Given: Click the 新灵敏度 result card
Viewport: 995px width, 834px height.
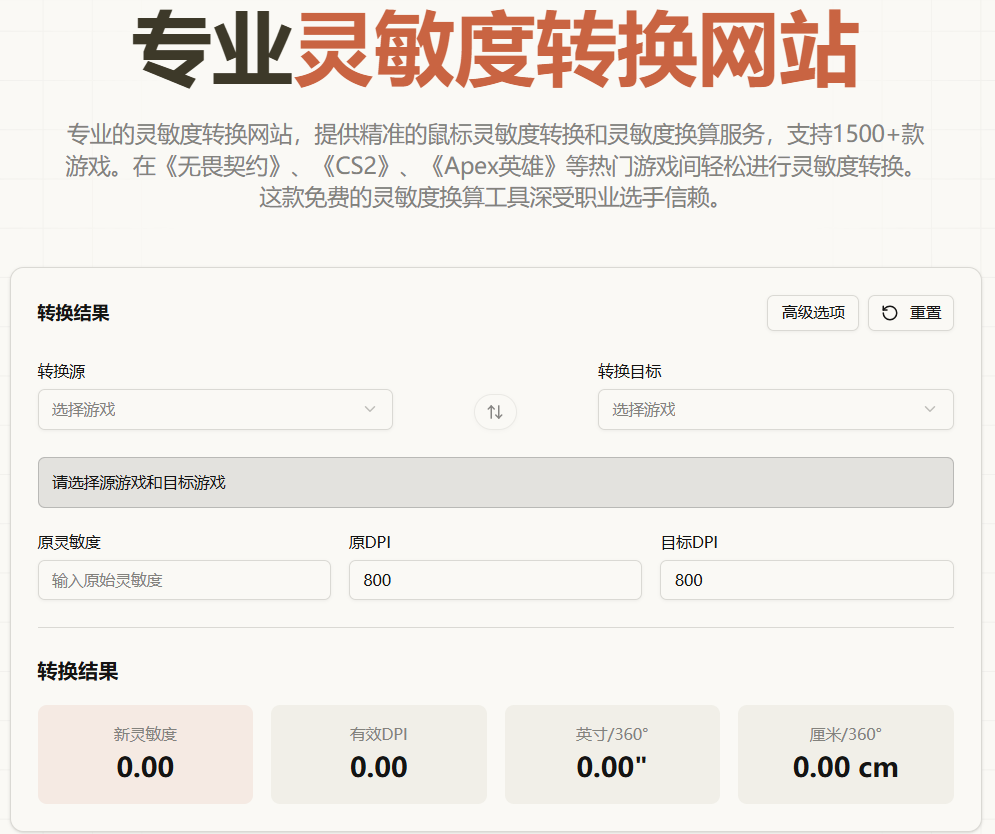Looking at the screenshot, I should (x=145, y=754).
